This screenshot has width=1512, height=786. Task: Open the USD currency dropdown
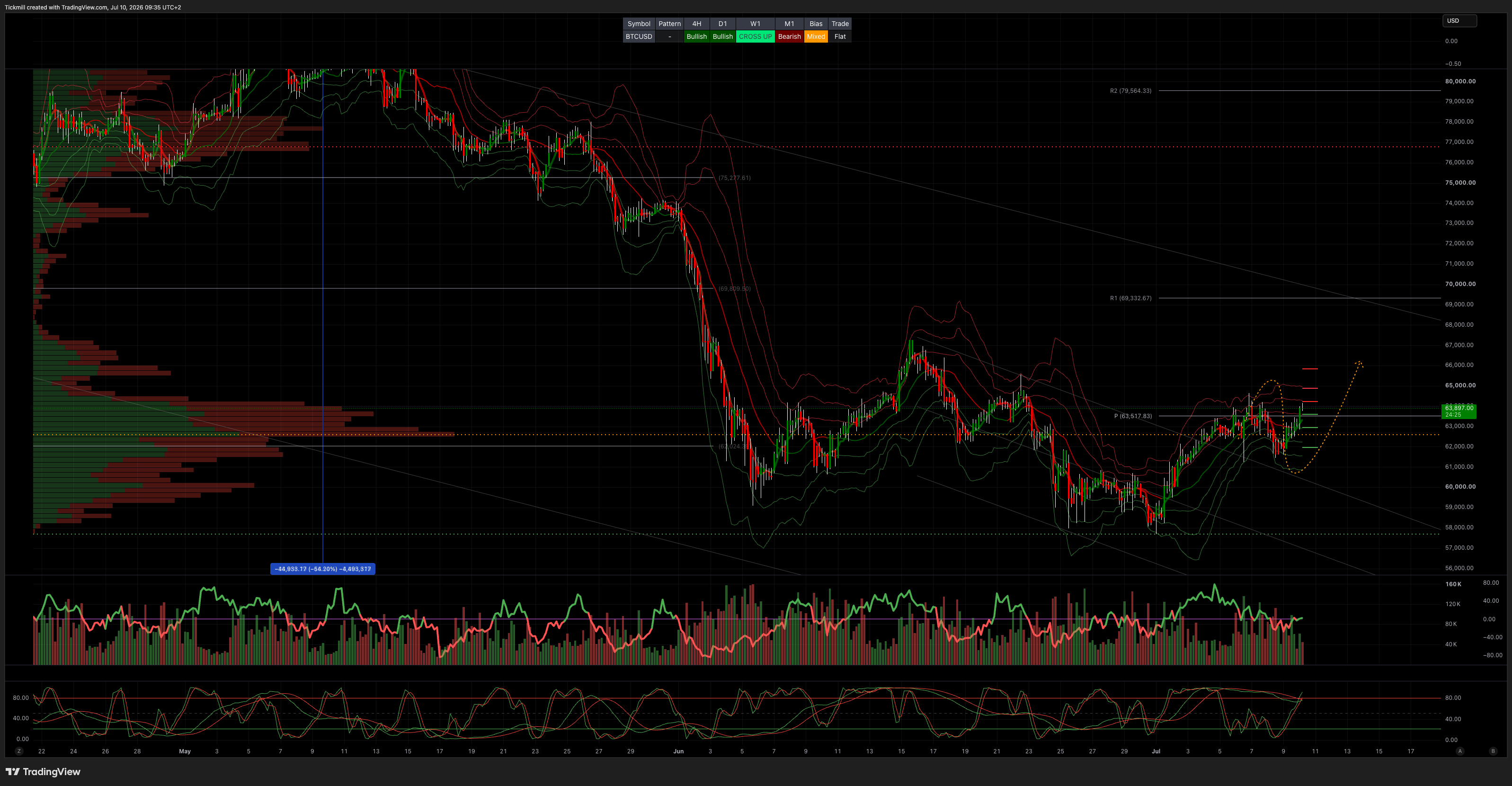click(x=1460, y=20)
